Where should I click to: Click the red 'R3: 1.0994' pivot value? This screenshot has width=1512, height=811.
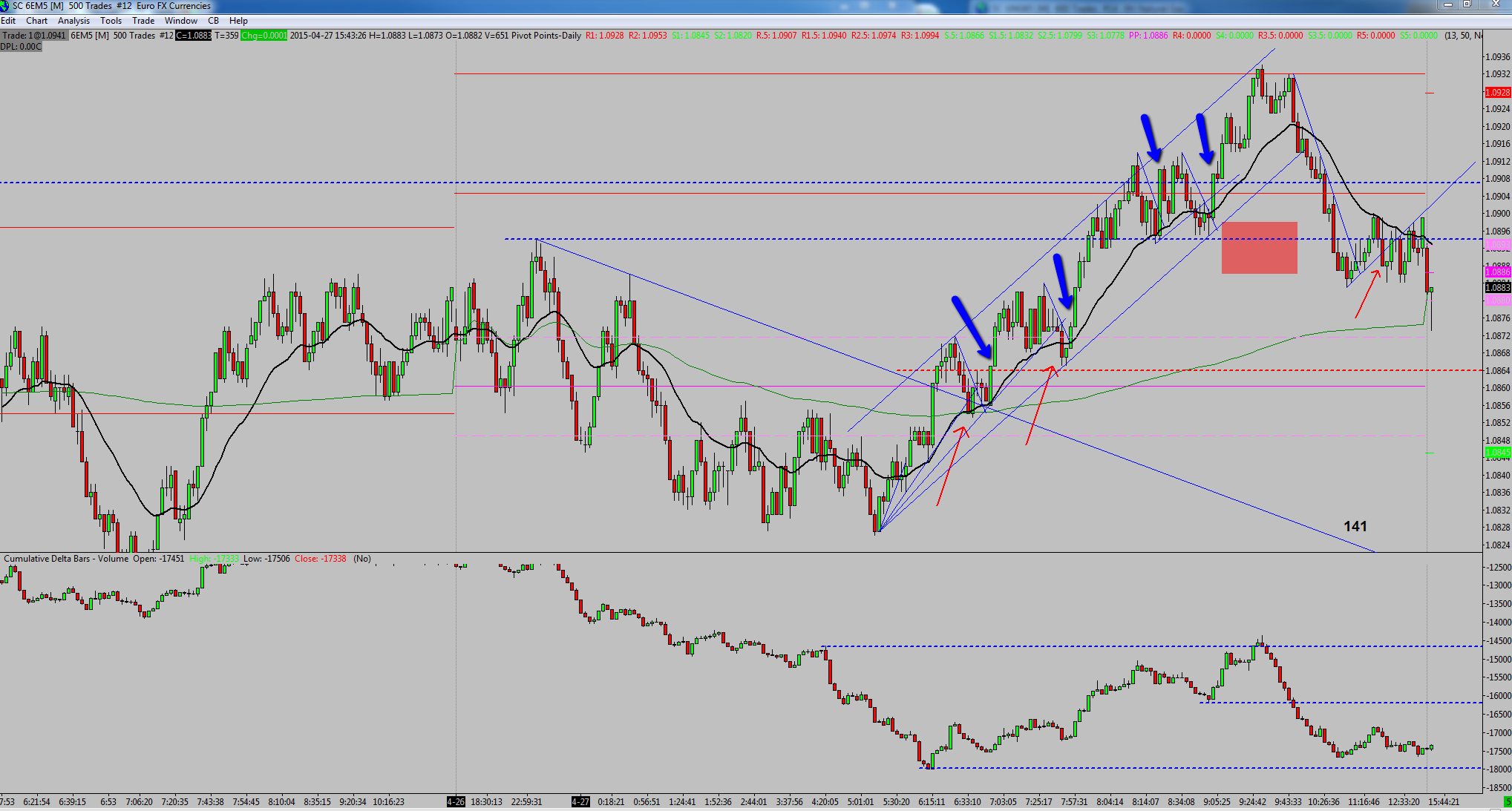tap(920, 36)
